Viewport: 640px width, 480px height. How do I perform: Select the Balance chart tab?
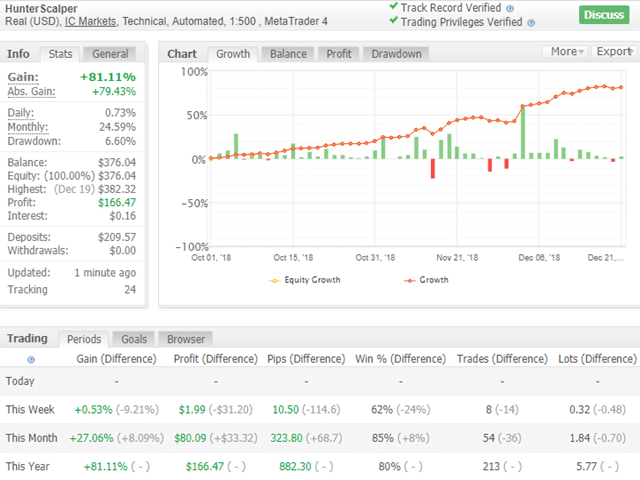click(288, 54)
